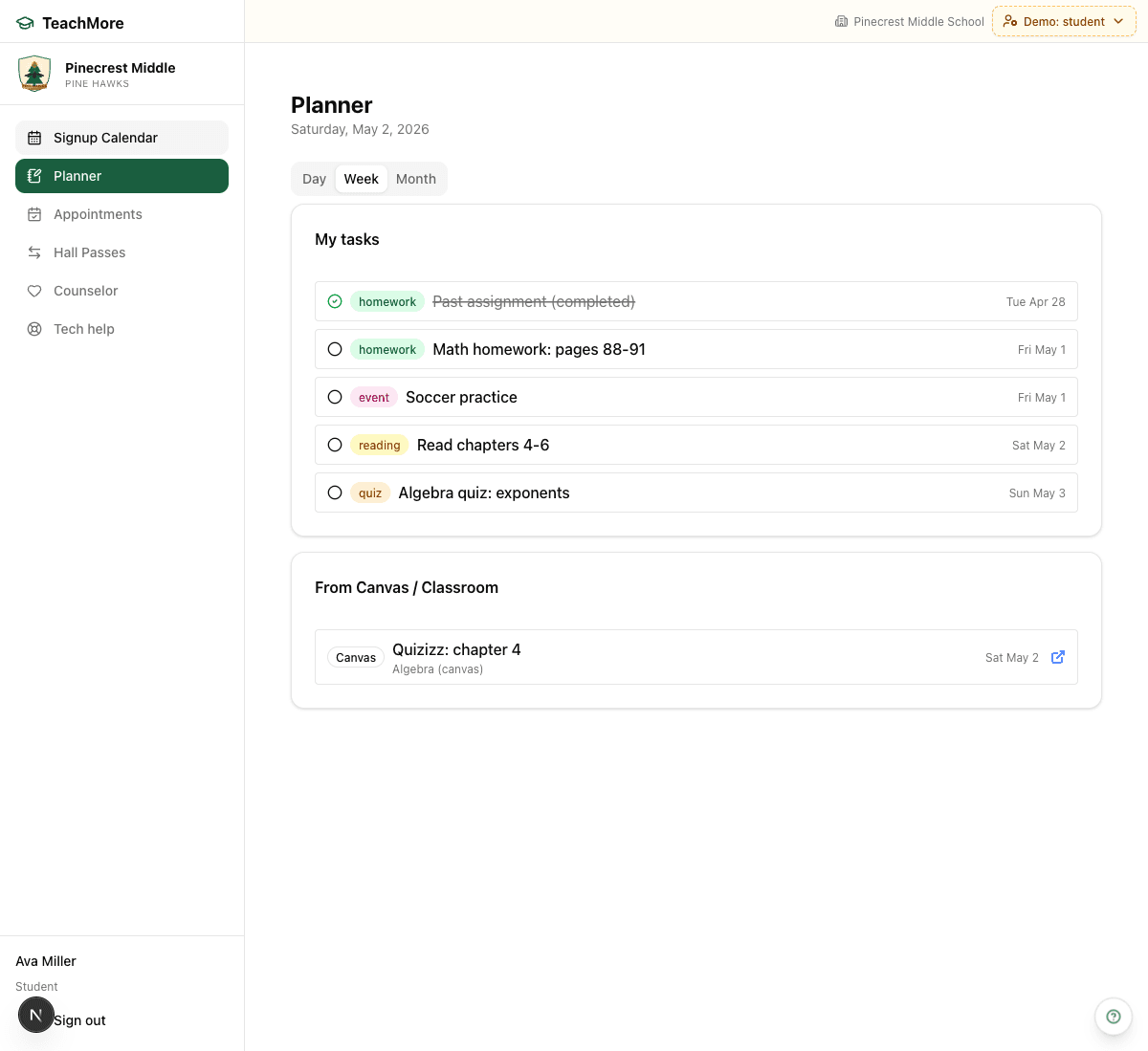Screen dimensions: 1148x1051
Task: Open the Counselor page
Action: click(x=121, y=291)
